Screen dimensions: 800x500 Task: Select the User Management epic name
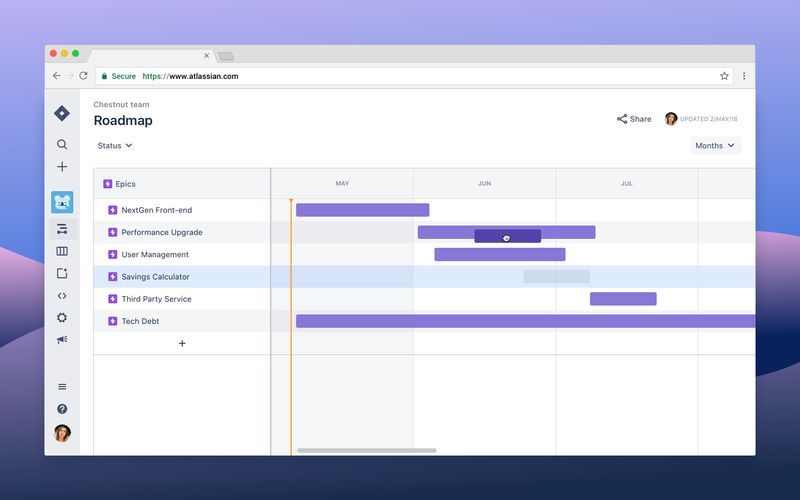tap(155, 255)
